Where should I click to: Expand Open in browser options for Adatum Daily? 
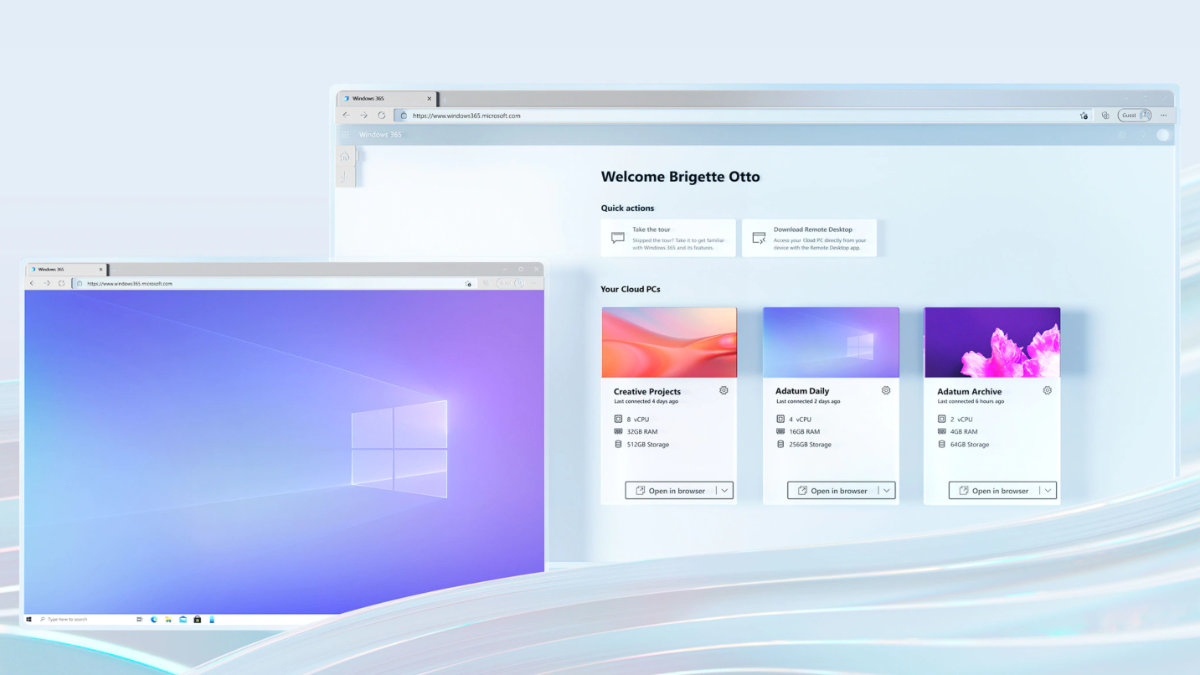(887, 491)
